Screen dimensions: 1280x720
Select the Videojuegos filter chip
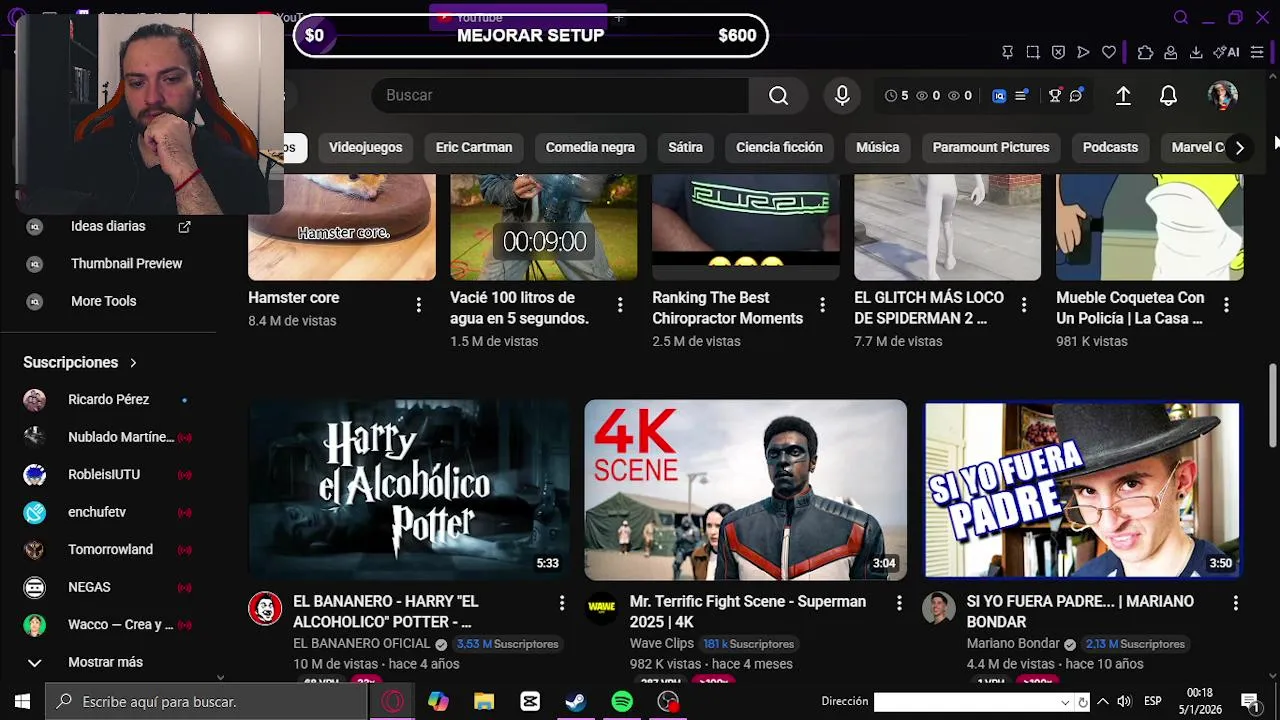click(x=365, y=147)
